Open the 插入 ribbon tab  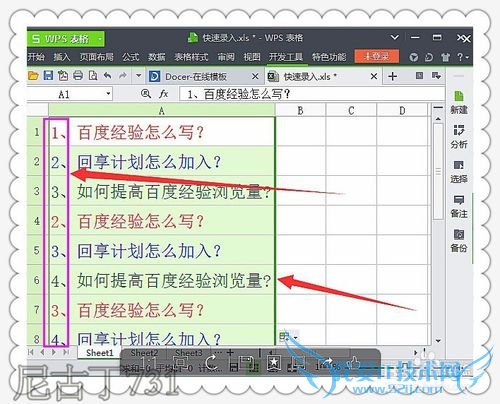pyautogui.click(x=62, y=57)
